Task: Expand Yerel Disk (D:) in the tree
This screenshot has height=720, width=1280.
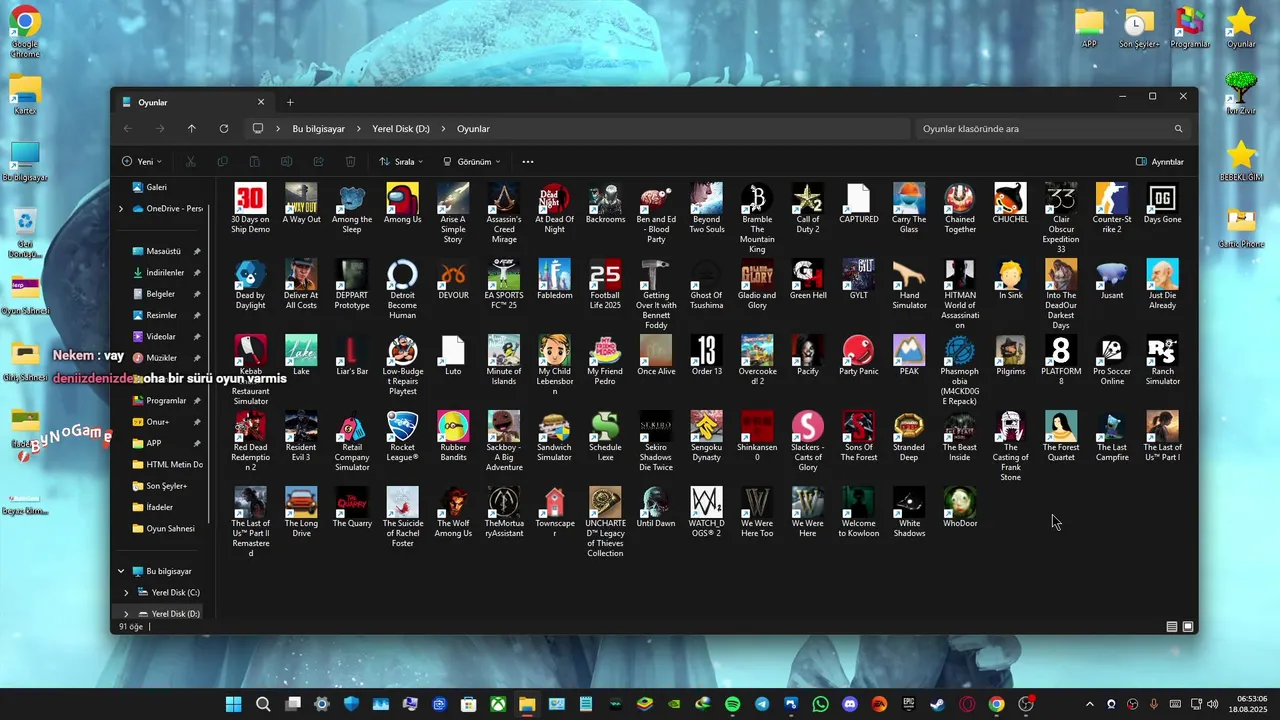Action: pyautogui.click(x=126, y=614)
